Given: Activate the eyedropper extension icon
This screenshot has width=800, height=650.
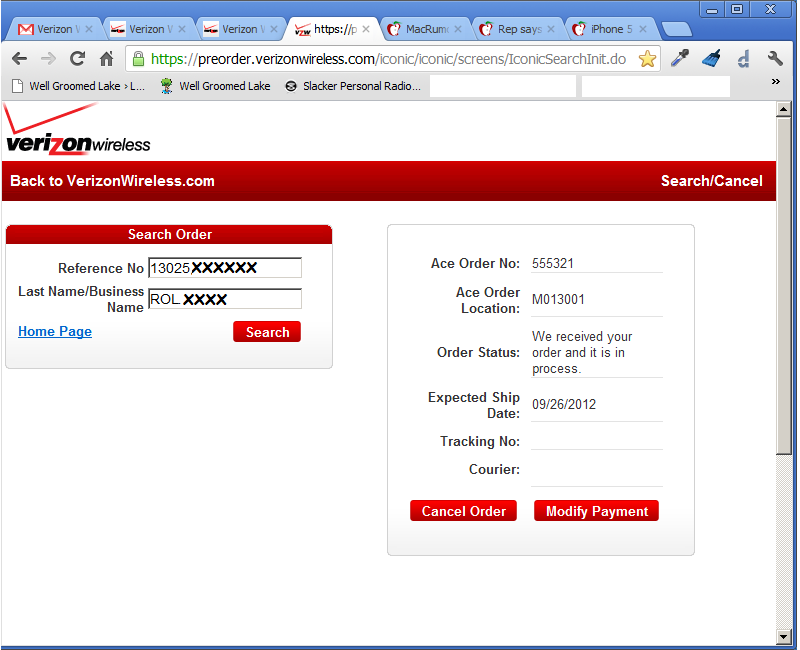Looking at the screenshot, I should (680, 59).
